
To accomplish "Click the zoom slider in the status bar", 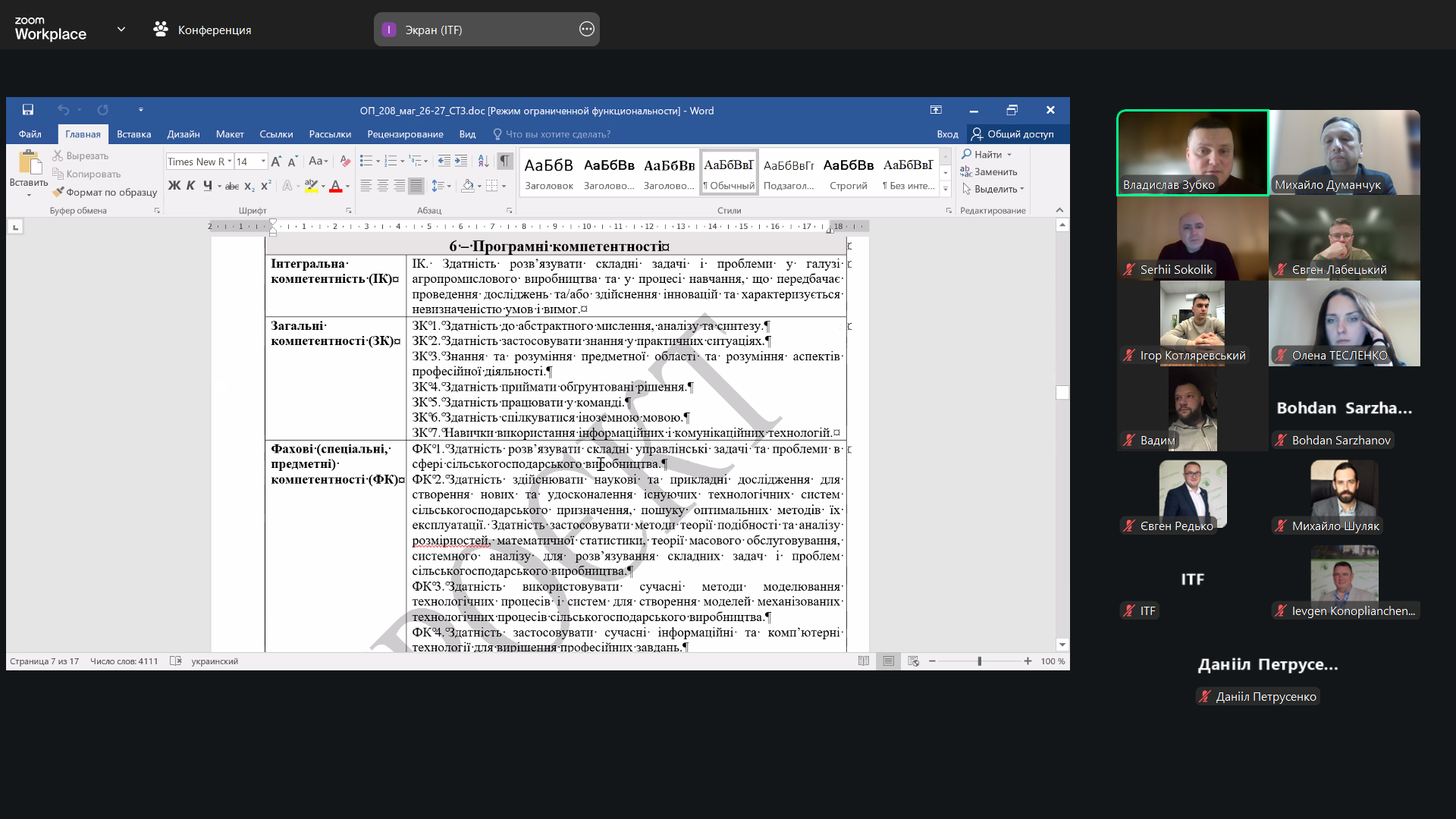I will (979, 661).
